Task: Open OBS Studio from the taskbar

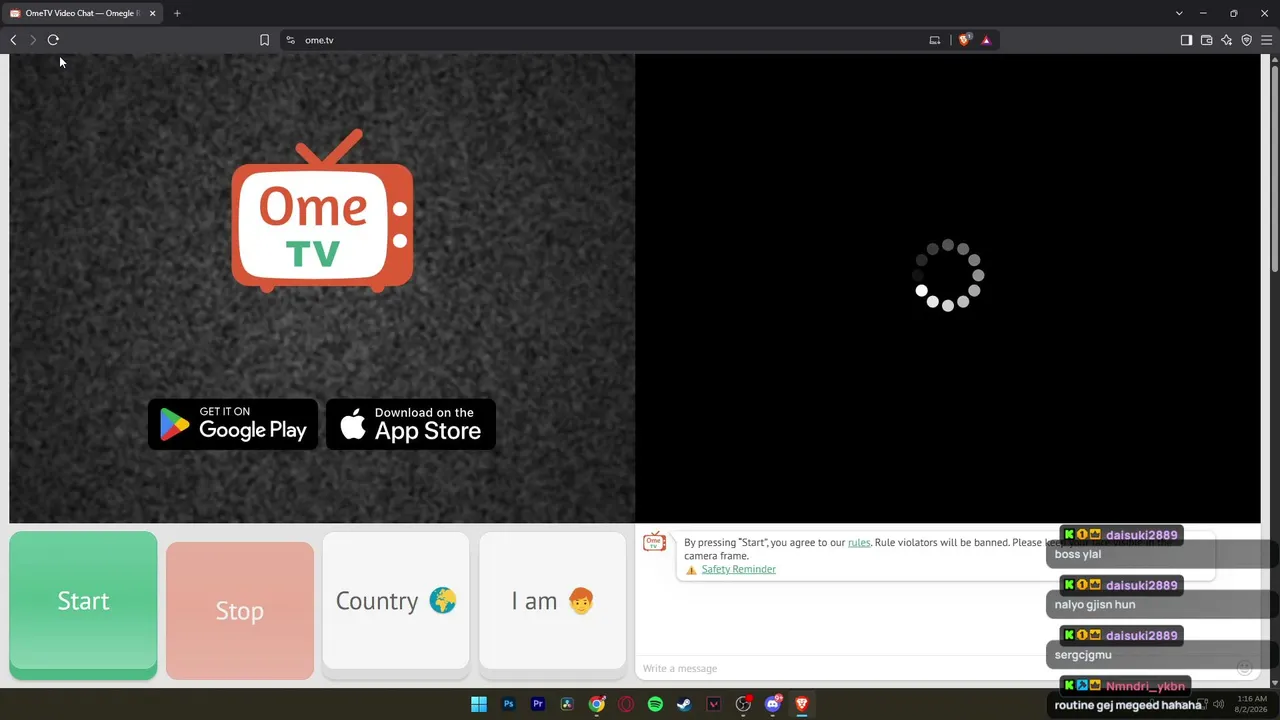Action: click(743, 704)
